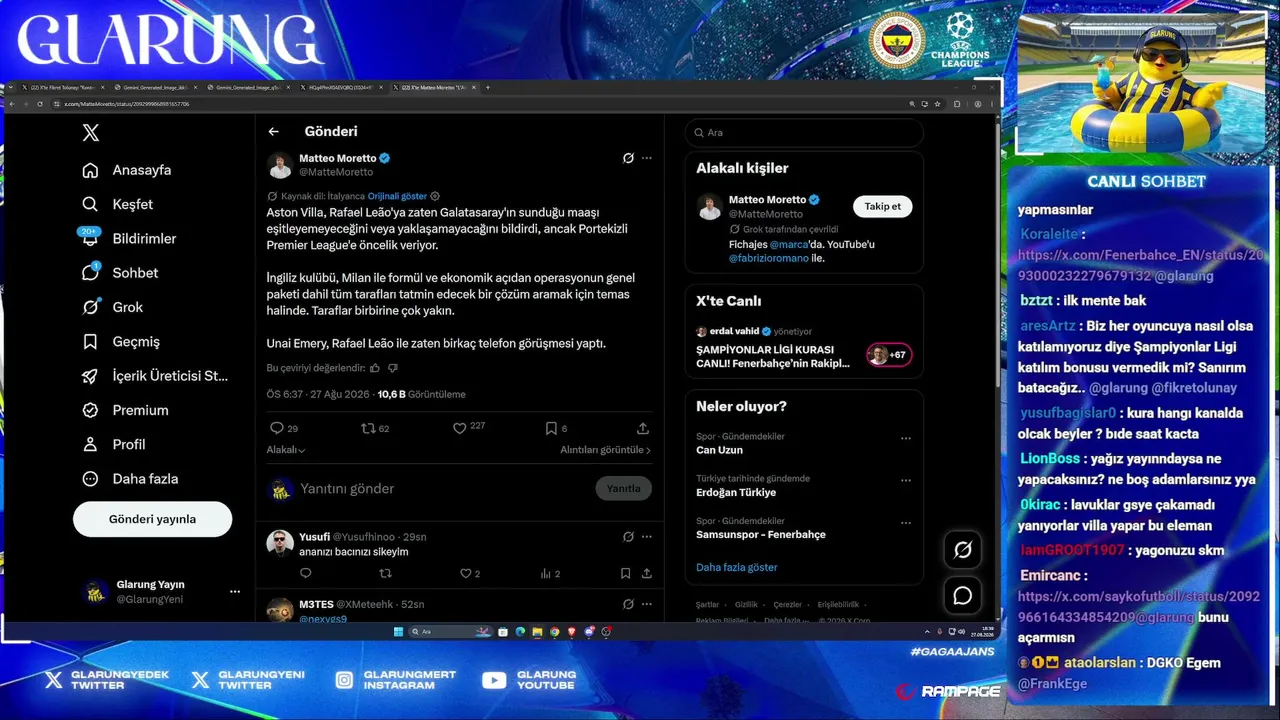View analytics on Yusufi's comment

pyautogui.click(x=550, y=573)
